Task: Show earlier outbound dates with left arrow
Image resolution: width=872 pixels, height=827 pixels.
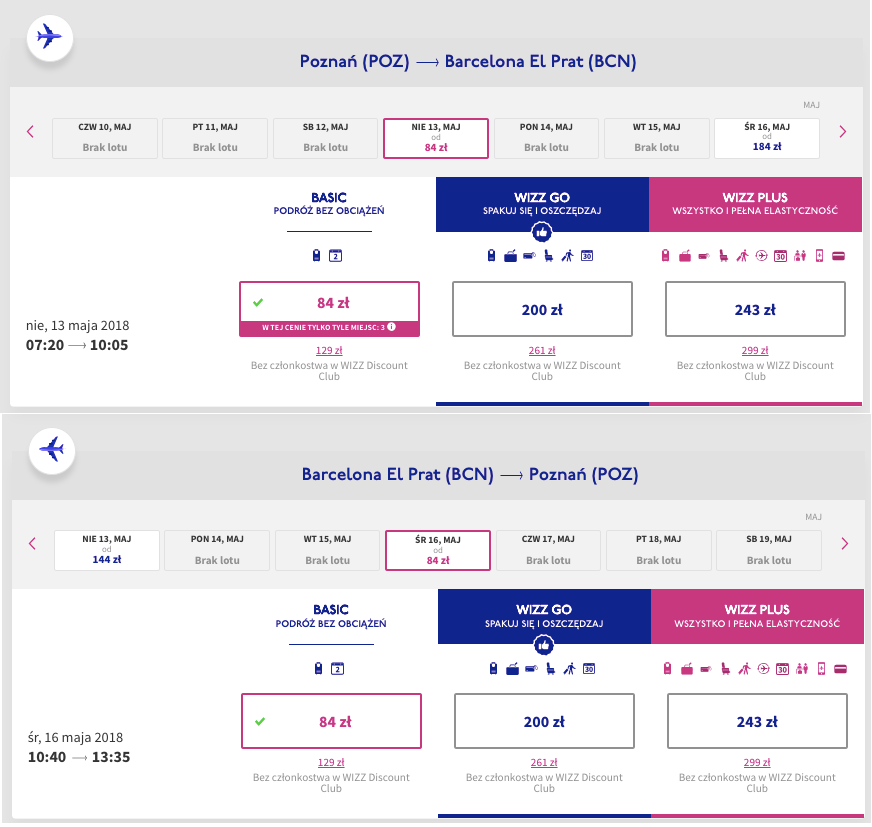Action: pyautogui.click(x=31, y=132)
